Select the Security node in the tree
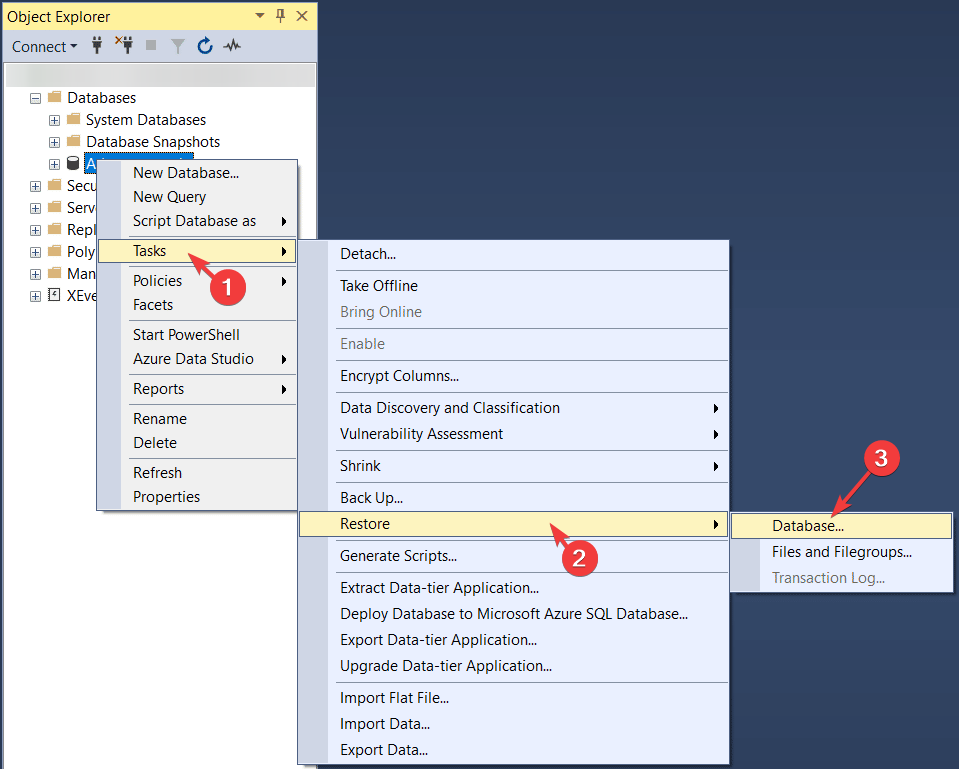Image resolution: width=959 pixels, height=769 pixels. point(80,185)
